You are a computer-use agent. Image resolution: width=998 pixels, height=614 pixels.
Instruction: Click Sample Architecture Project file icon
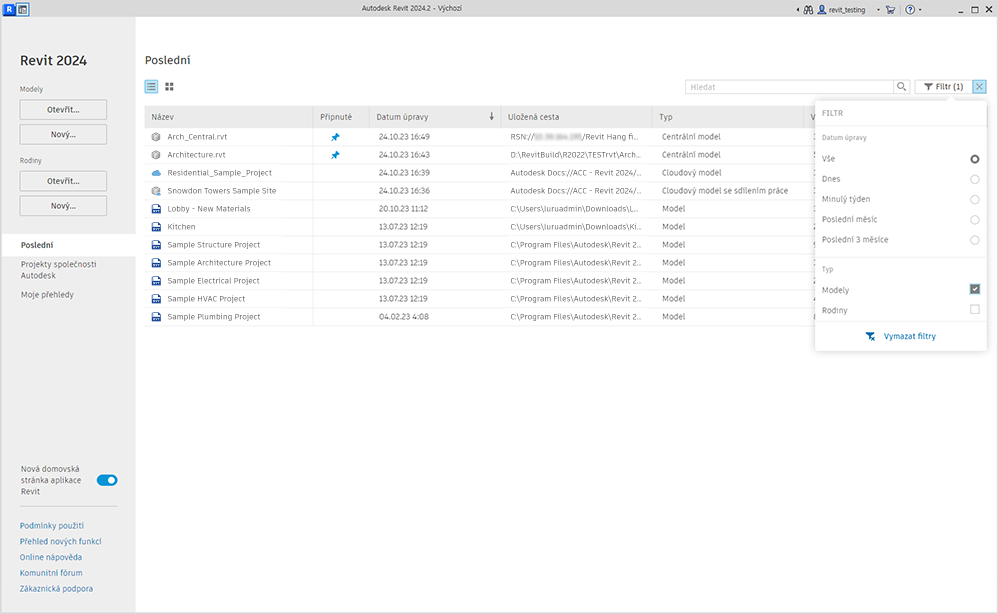156,263
